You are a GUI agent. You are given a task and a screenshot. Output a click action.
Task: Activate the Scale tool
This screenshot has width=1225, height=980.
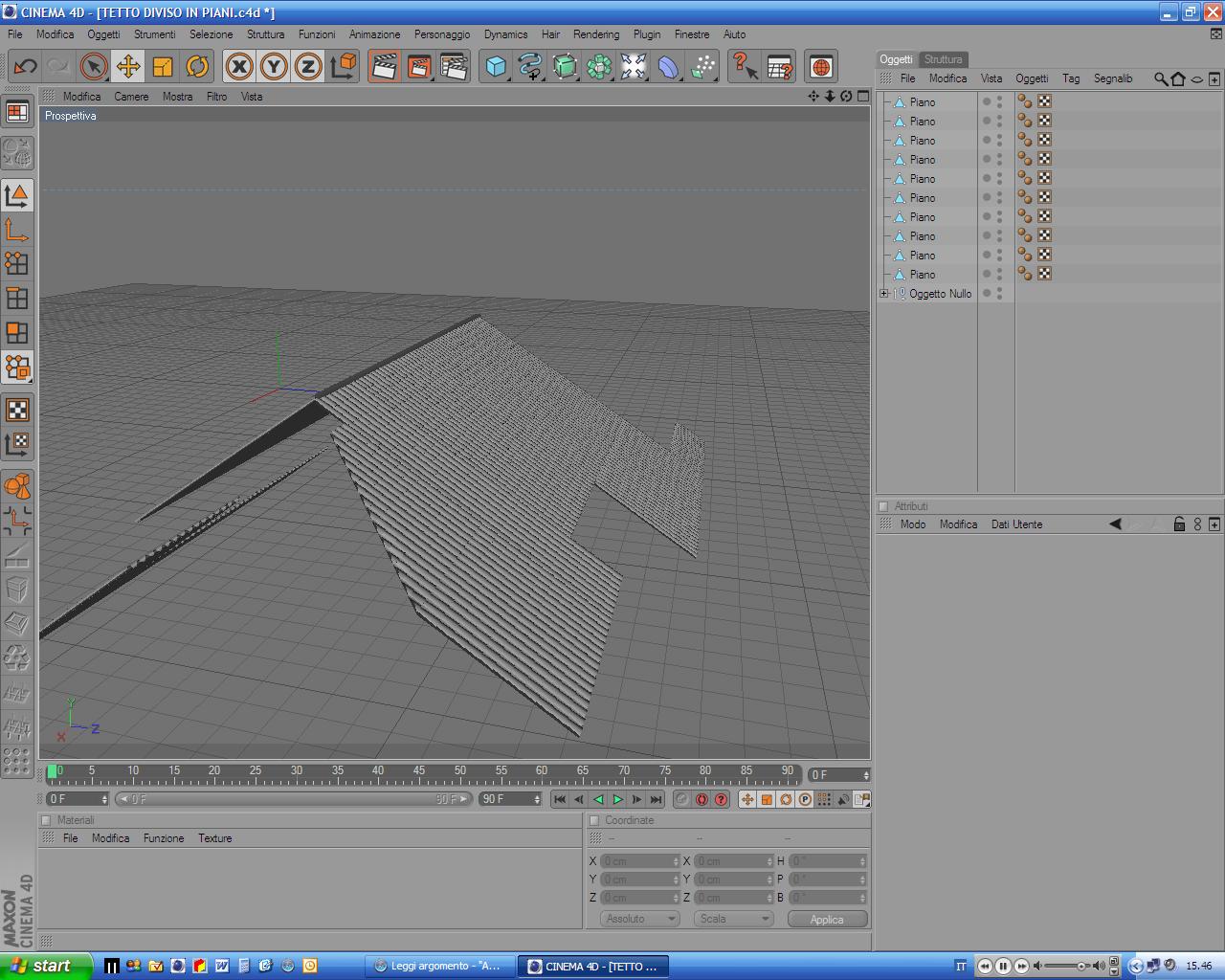[x=162, y=66]
